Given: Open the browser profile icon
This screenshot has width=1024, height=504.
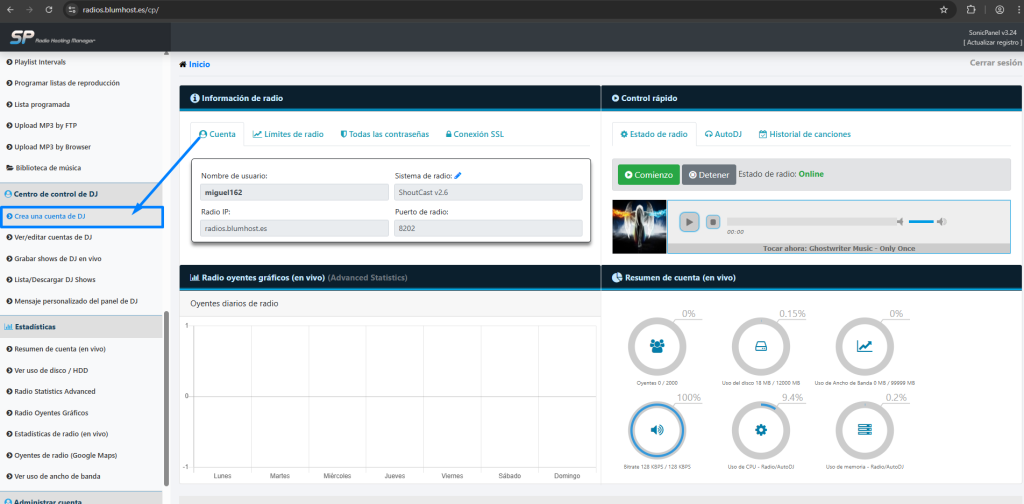Looking at the screenshot, I should click(x=999, y=10).
